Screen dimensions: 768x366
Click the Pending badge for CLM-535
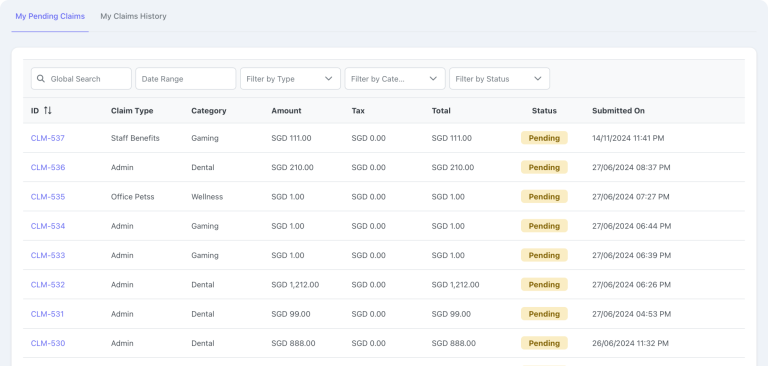point(544,197)
